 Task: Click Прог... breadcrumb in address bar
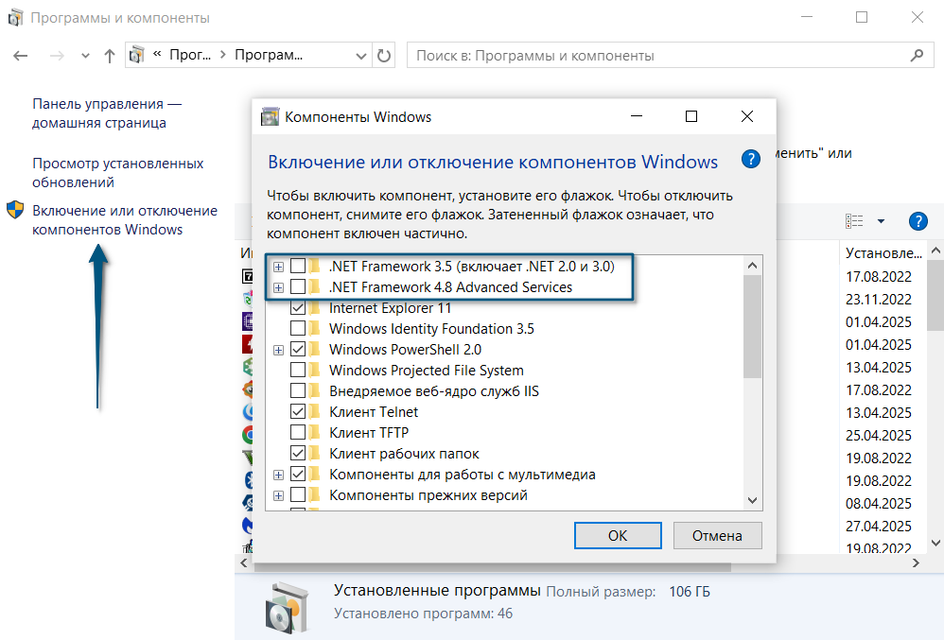[190, 55]
